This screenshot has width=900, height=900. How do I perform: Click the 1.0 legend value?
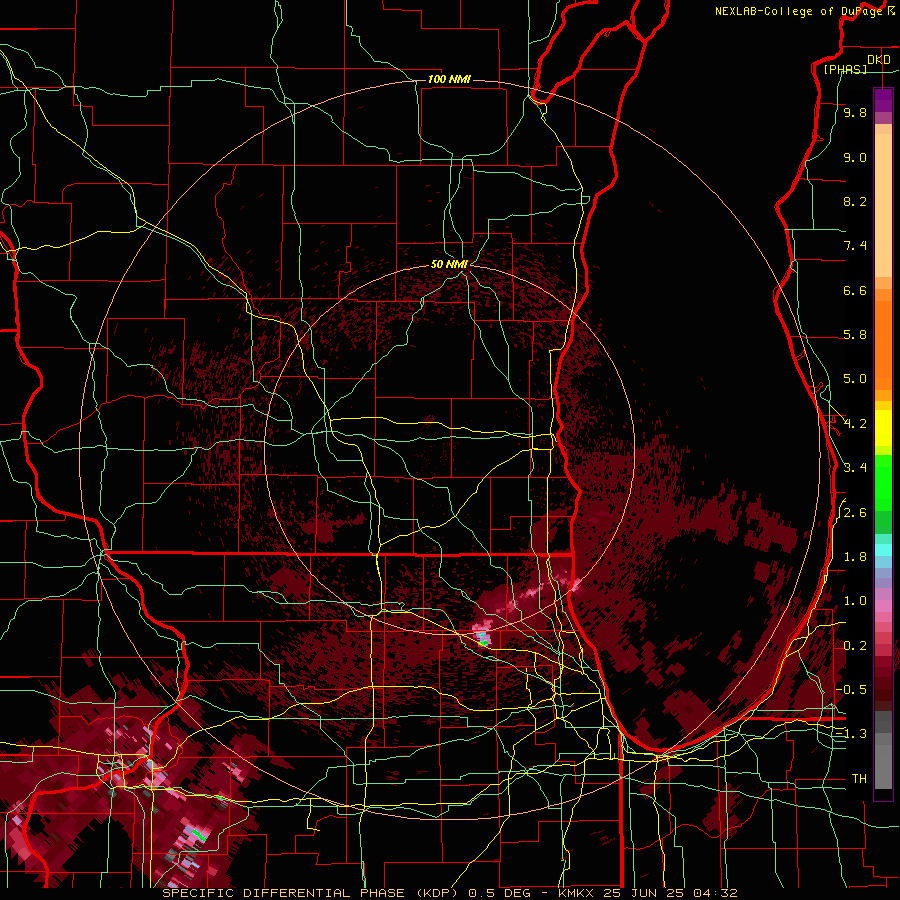pos(855,601)
